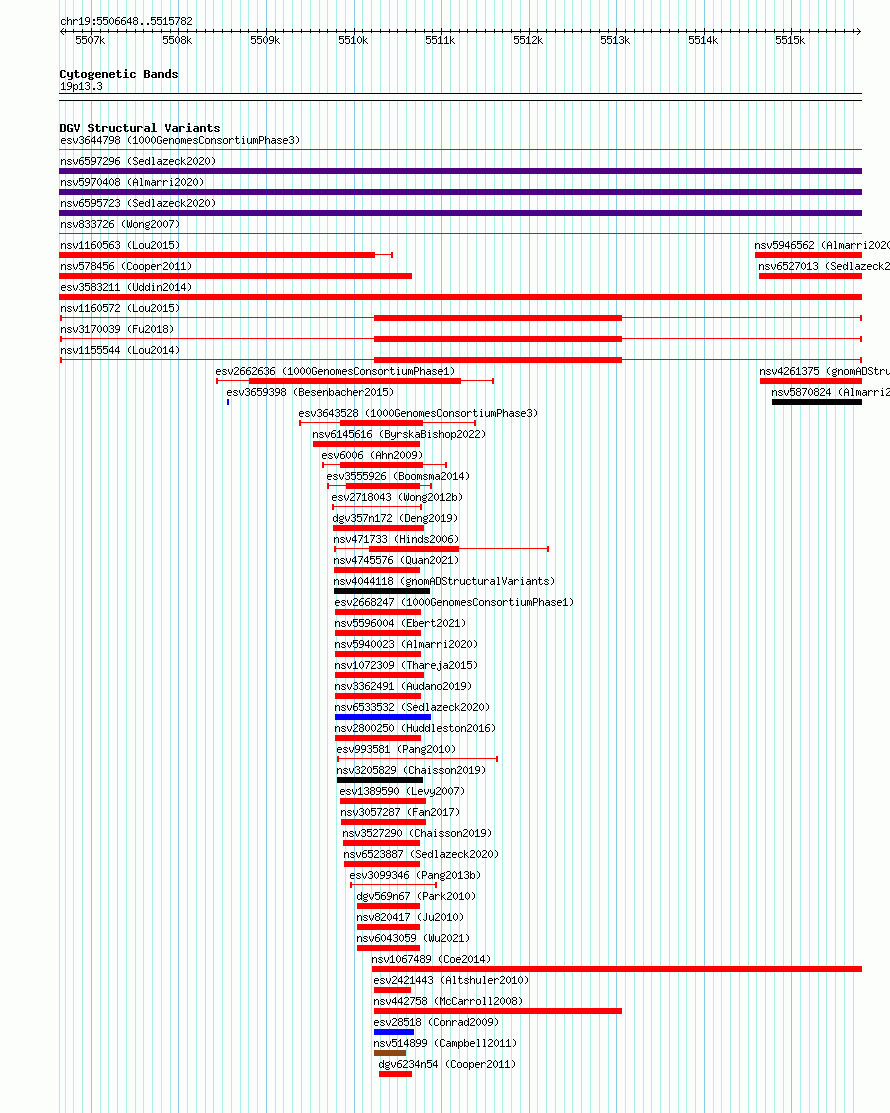Click the DGV Structural Variants track title
Screen dimensions: 890x1113
140,128
